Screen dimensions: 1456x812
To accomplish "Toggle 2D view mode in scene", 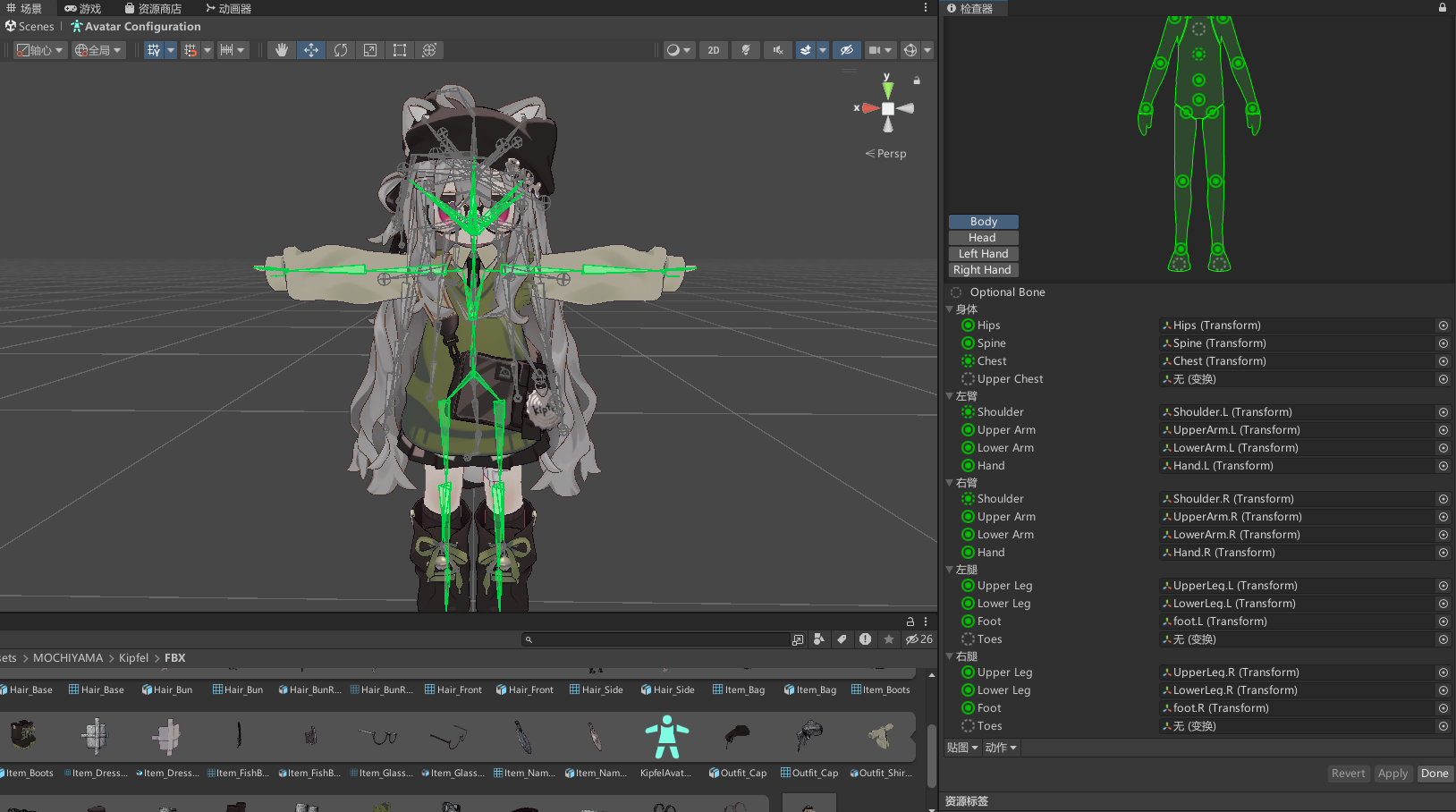I will pos(713,50).
